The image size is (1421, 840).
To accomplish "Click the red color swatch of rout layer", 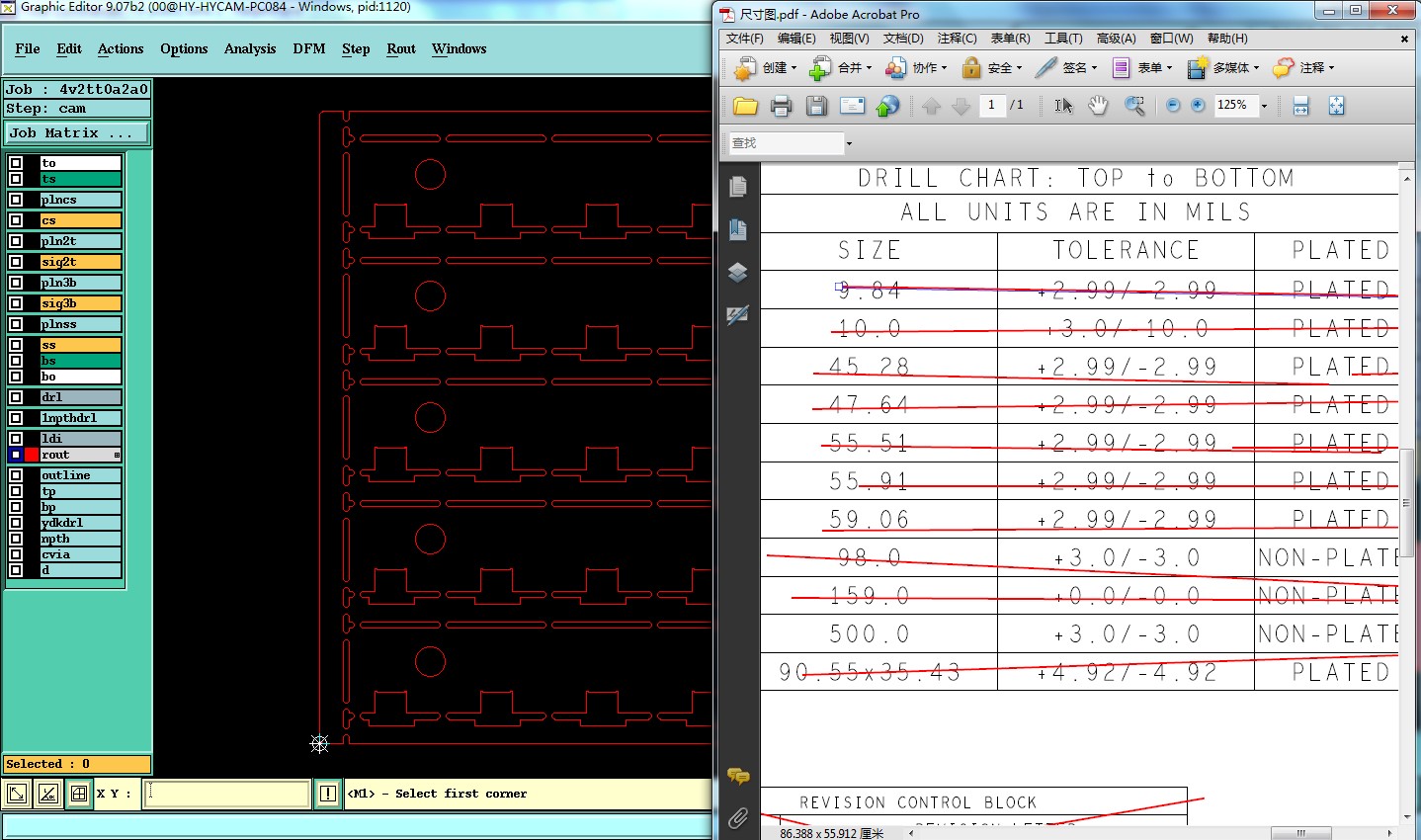I will [32, 455].
